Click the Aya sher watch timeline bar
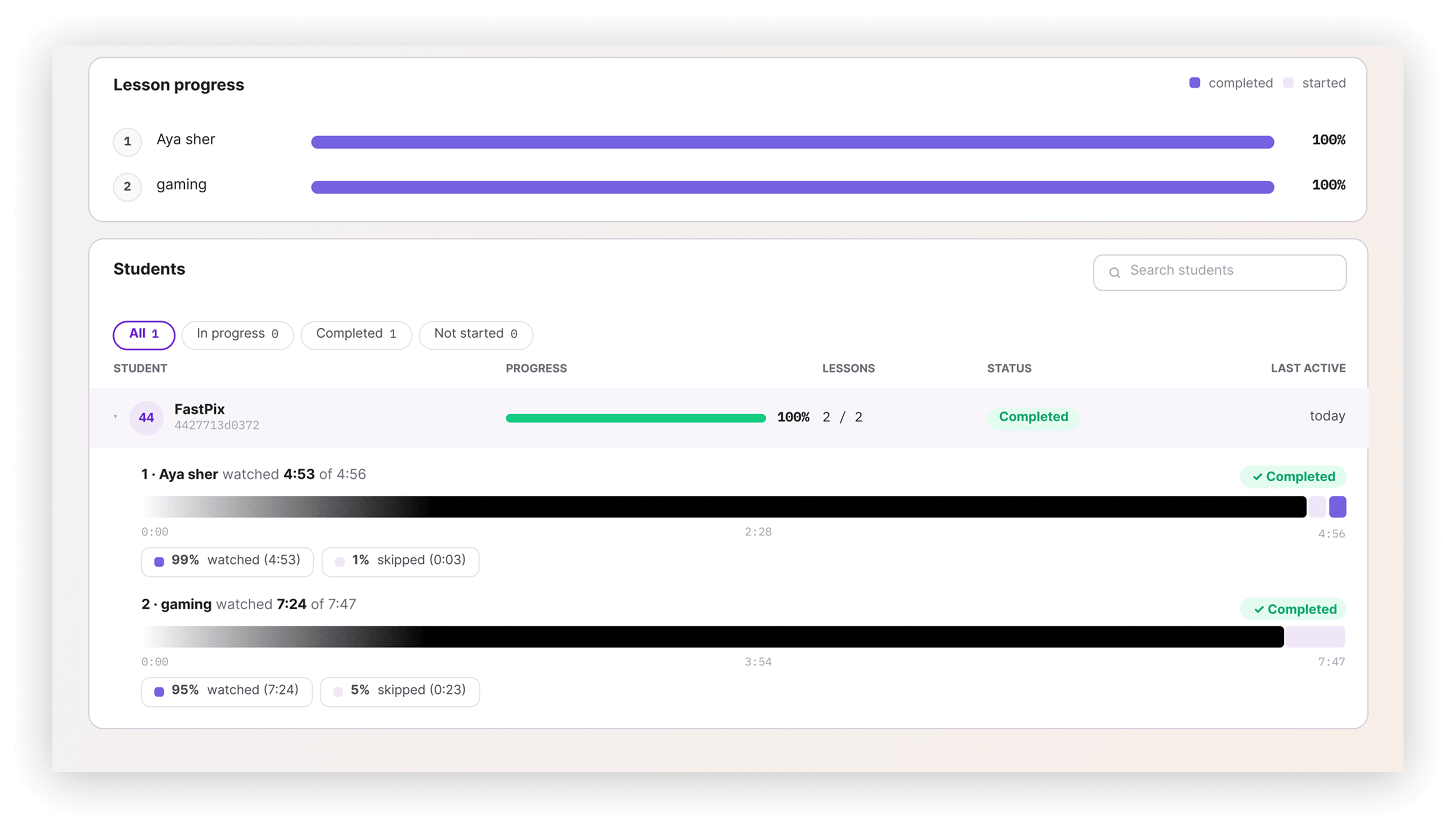The width and height of the screenshot is (1456, 831). (x=743, y=507)
